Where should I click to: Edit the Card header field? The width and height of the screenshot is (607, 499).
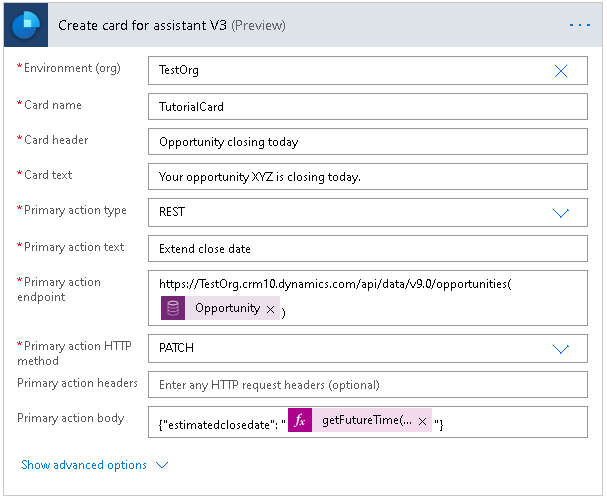pyautogui.click(x=368, y=142)
